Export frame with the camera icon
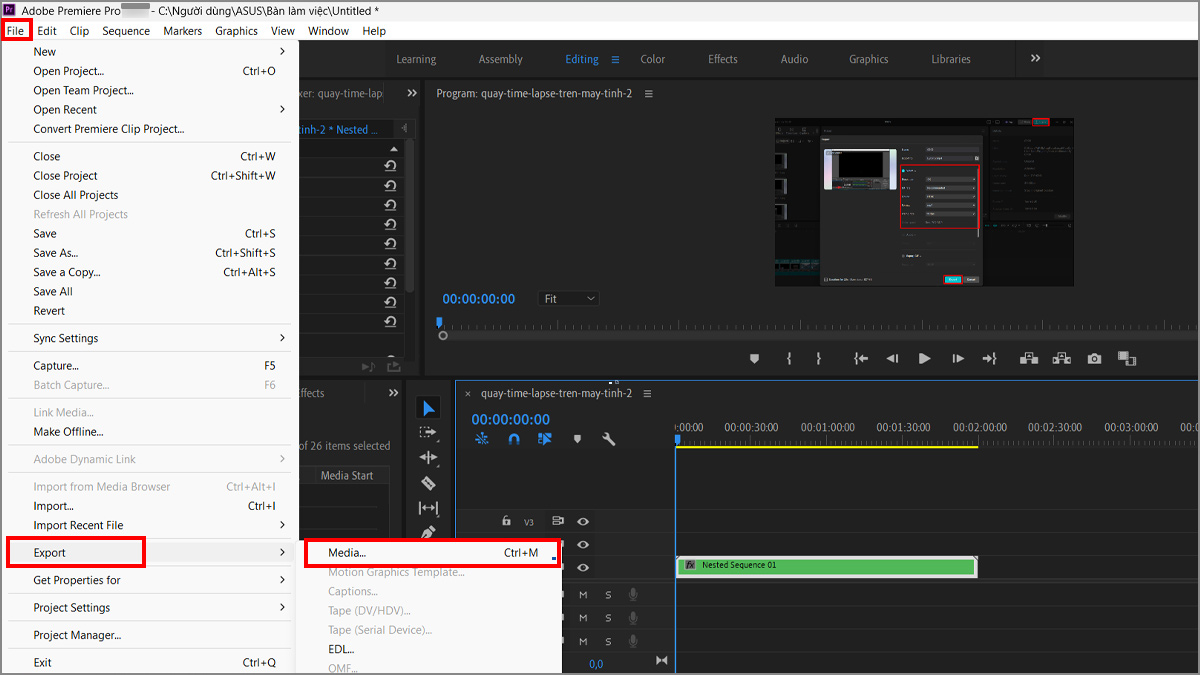1200x675 pixels. (1095, 358)
